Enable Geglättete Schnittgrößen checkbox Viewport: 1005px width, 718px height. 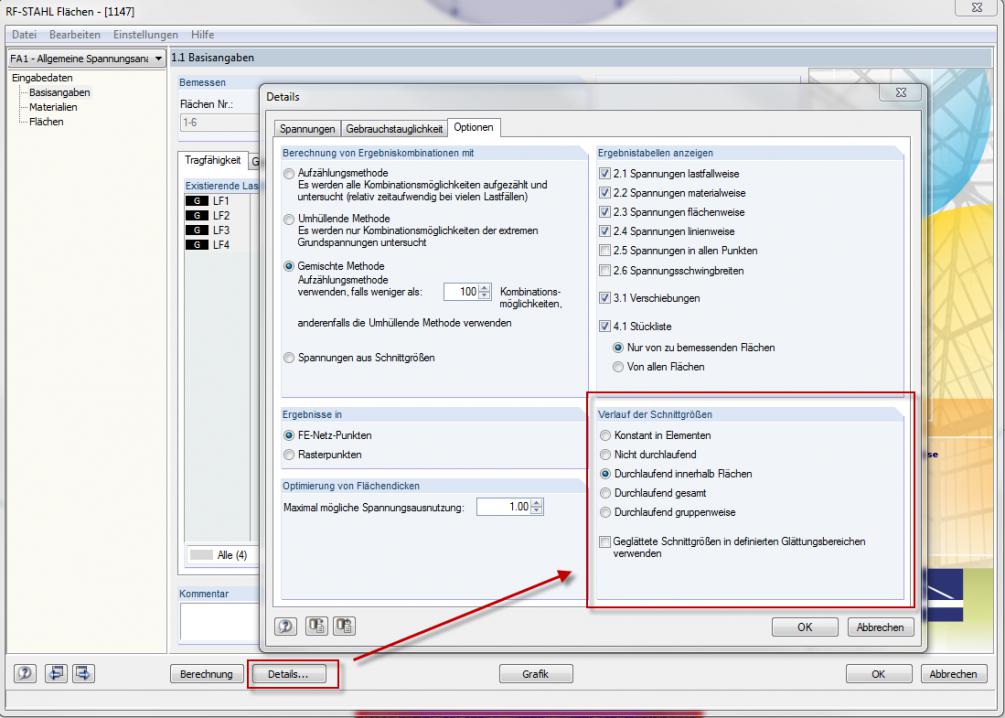604,542
